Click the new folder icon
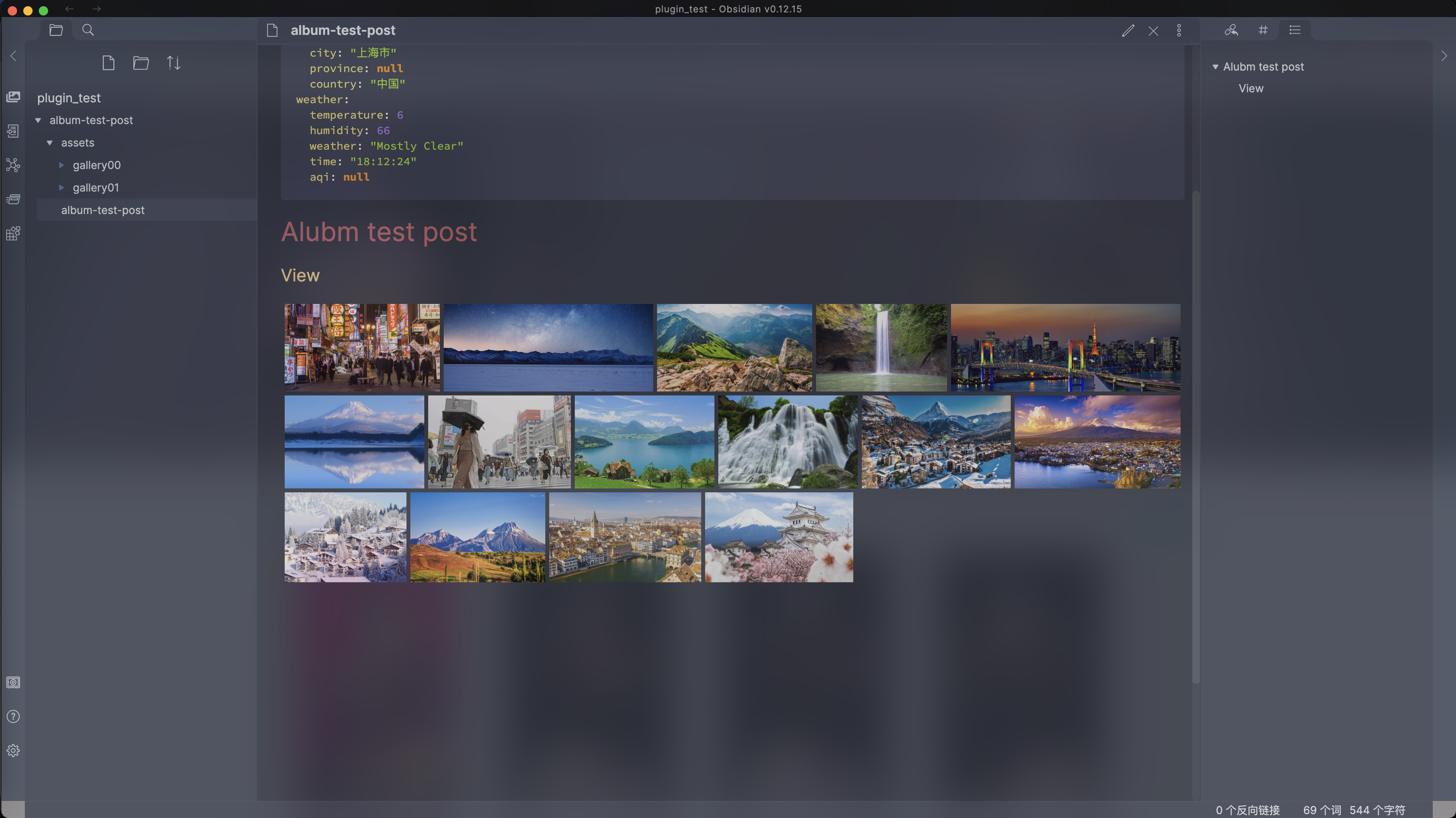This screenshot has height=818, width=1456. 141,63
